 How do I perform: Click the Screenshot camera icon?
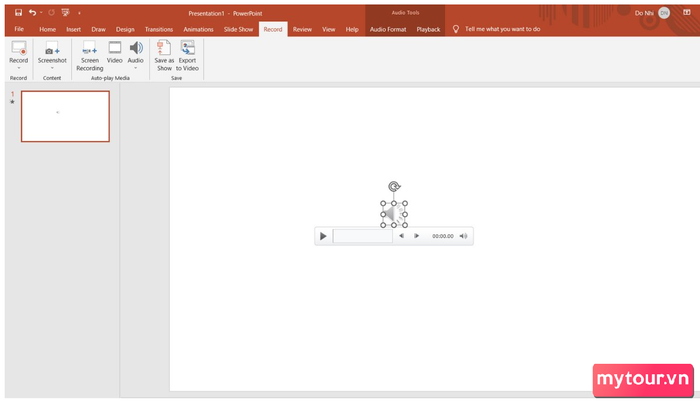click(x=52, y=48)
